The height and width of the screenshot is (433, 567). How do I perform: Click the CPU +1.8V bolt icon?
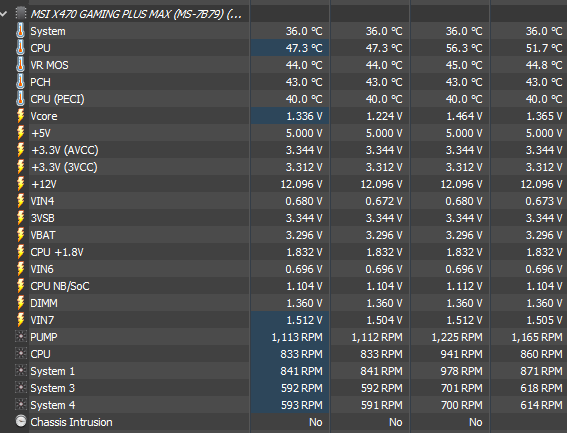point(21,252)
